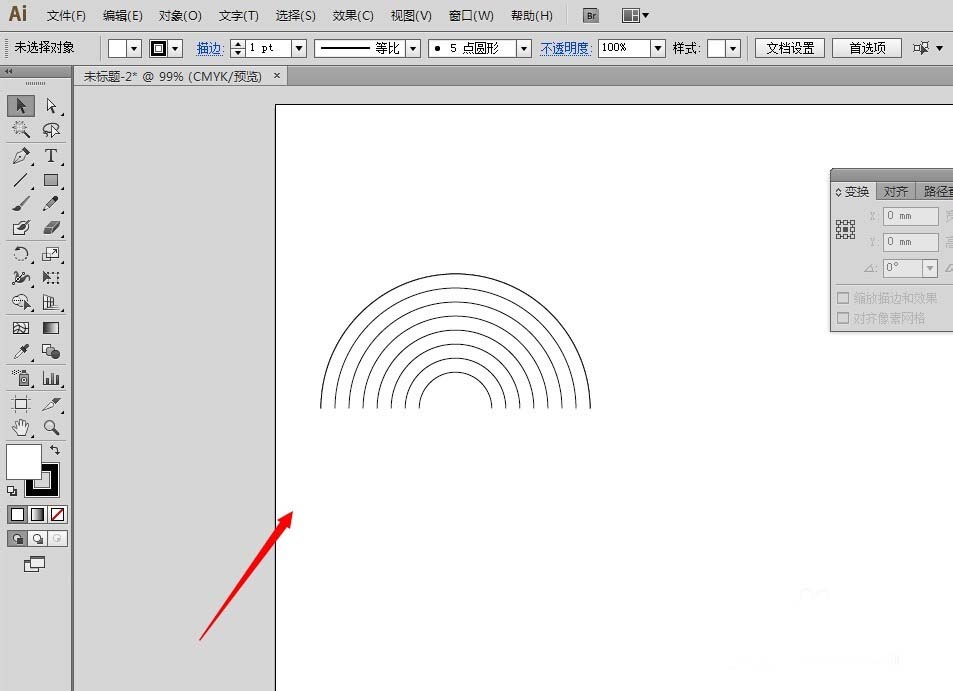Open Adobe Bridge via Br icon
This screenshot has width=953, height=691.
pos(591,16)
